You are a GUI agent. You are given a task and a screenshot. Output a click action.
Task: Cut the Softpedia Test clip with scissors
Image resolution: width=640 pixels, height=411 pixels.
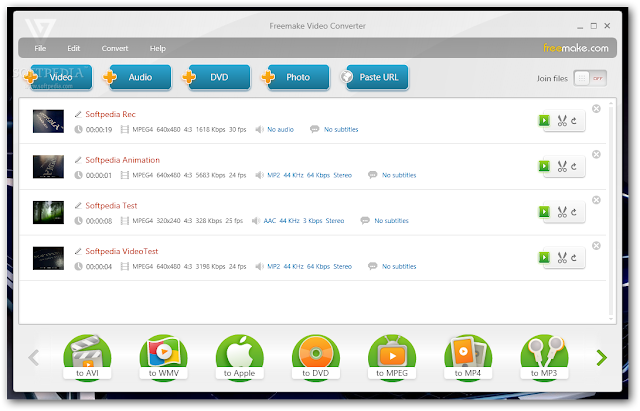(x=562, y=211)
